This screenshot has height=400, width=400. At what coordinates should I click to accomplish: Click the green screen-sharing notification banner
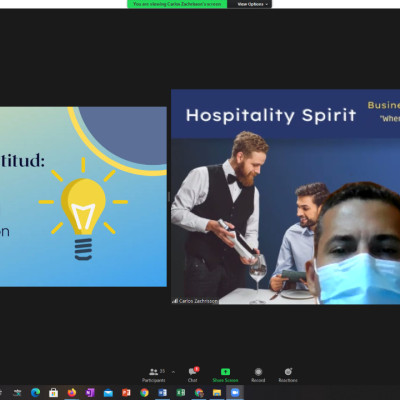(177, 4)
